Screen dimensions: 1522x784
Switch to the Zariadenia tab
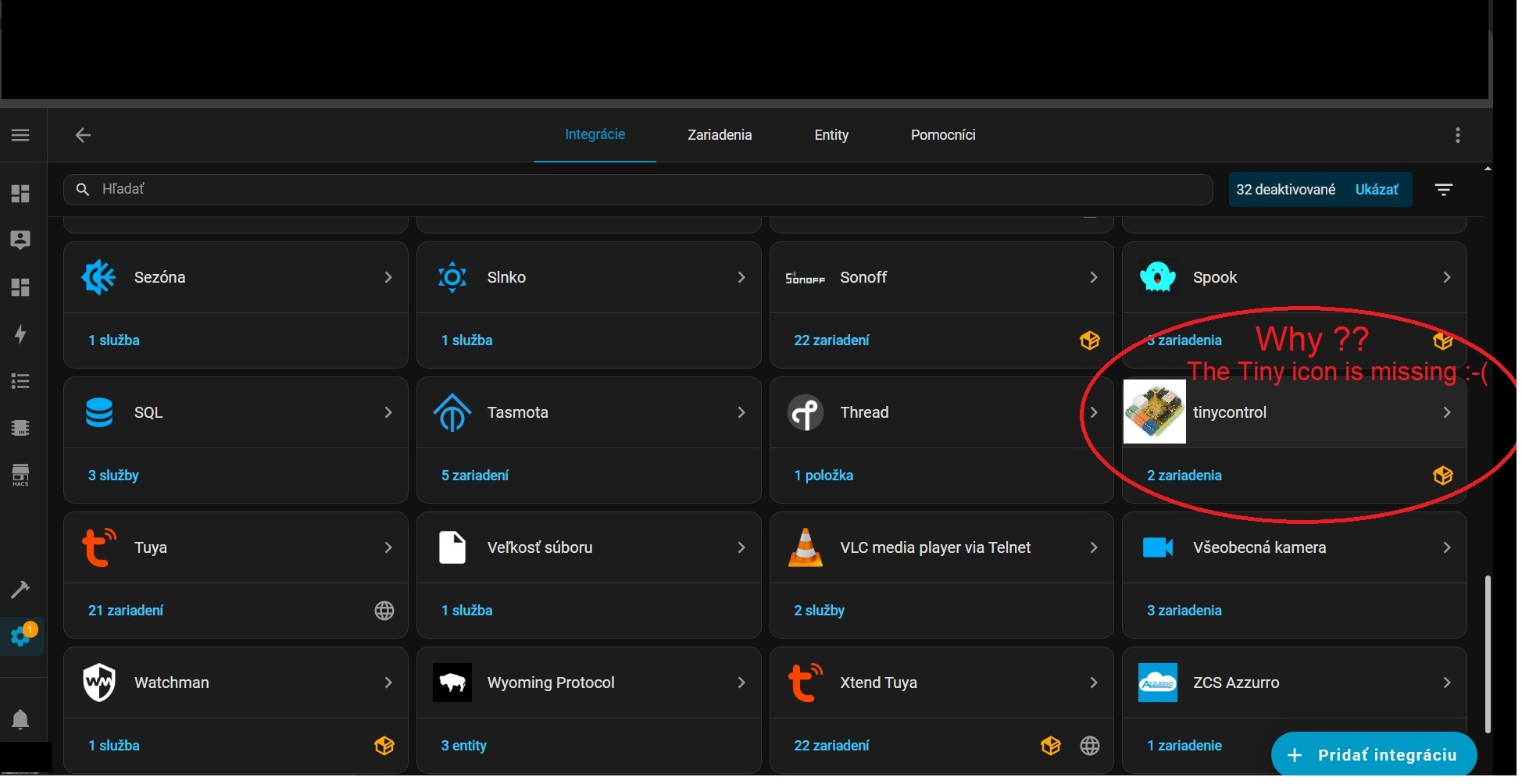pos(719,135)
